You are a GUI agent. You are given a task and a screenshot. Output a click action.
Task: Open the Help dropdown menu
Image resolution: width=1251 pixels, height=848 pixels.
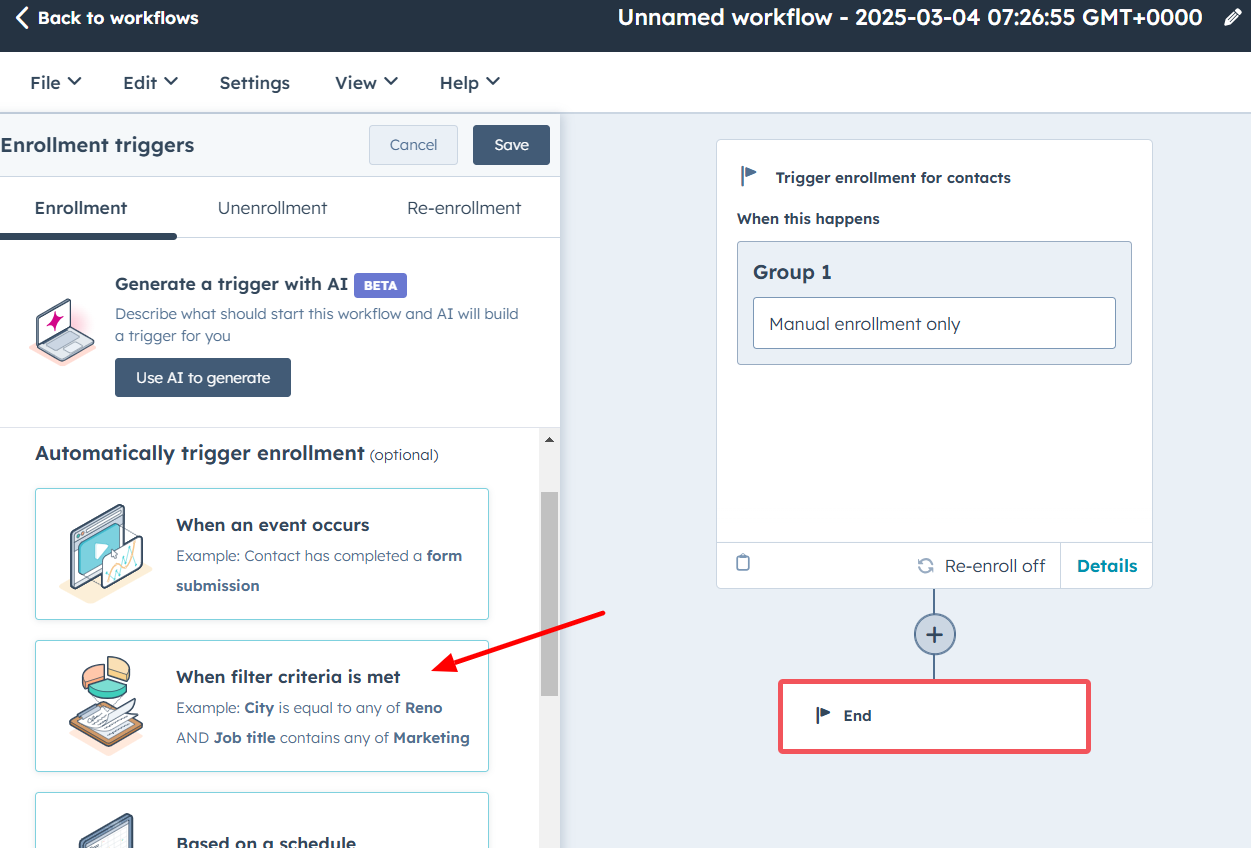tap(469, 82)
